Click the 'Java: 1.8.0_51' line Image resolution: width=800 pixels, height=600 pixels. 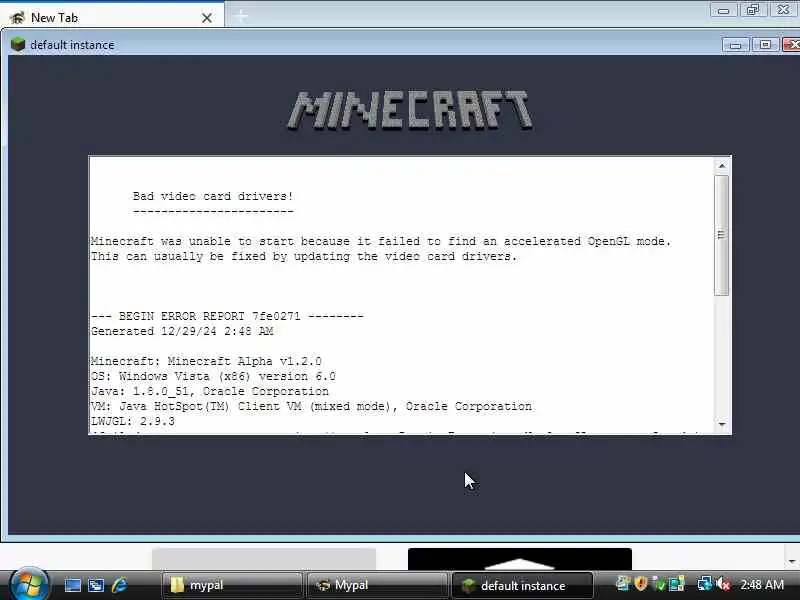tap(210, 392)
